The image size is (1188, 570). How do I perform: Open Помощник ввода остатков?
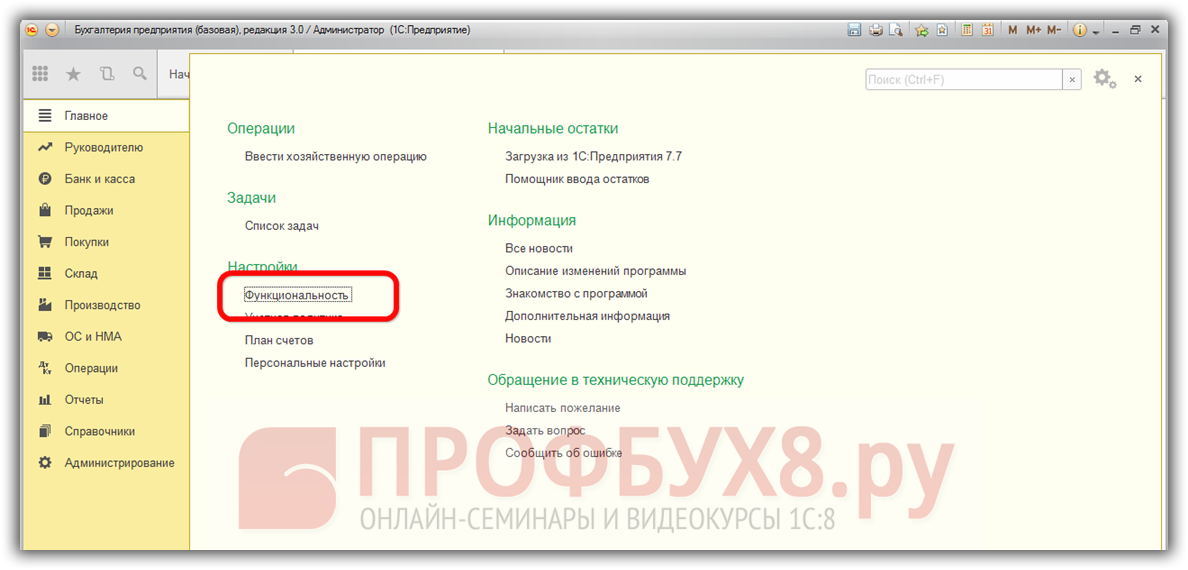(577, 180)
